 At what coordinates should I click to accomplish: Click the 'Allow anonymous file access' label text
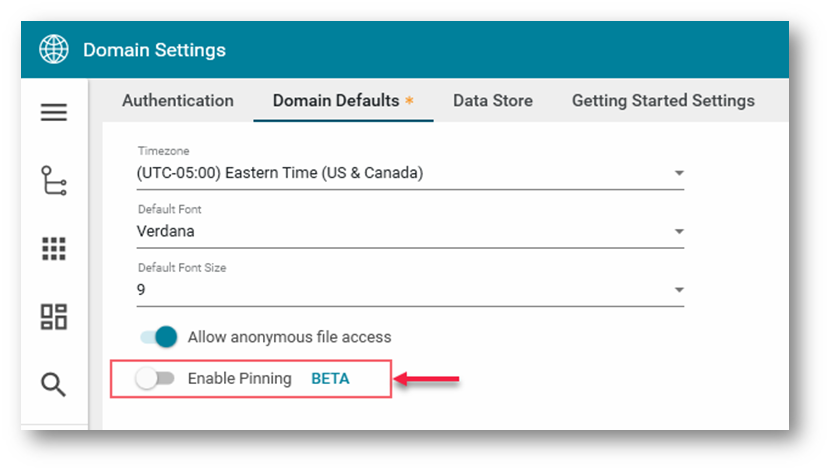point(289,337)
